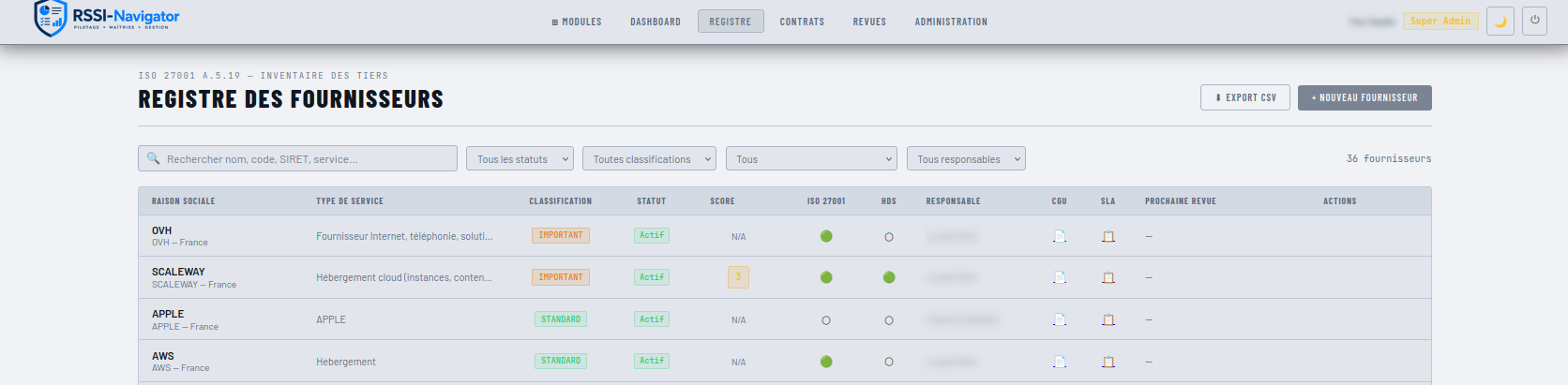Click HDS empty circle for OVH

coord(889,237)
